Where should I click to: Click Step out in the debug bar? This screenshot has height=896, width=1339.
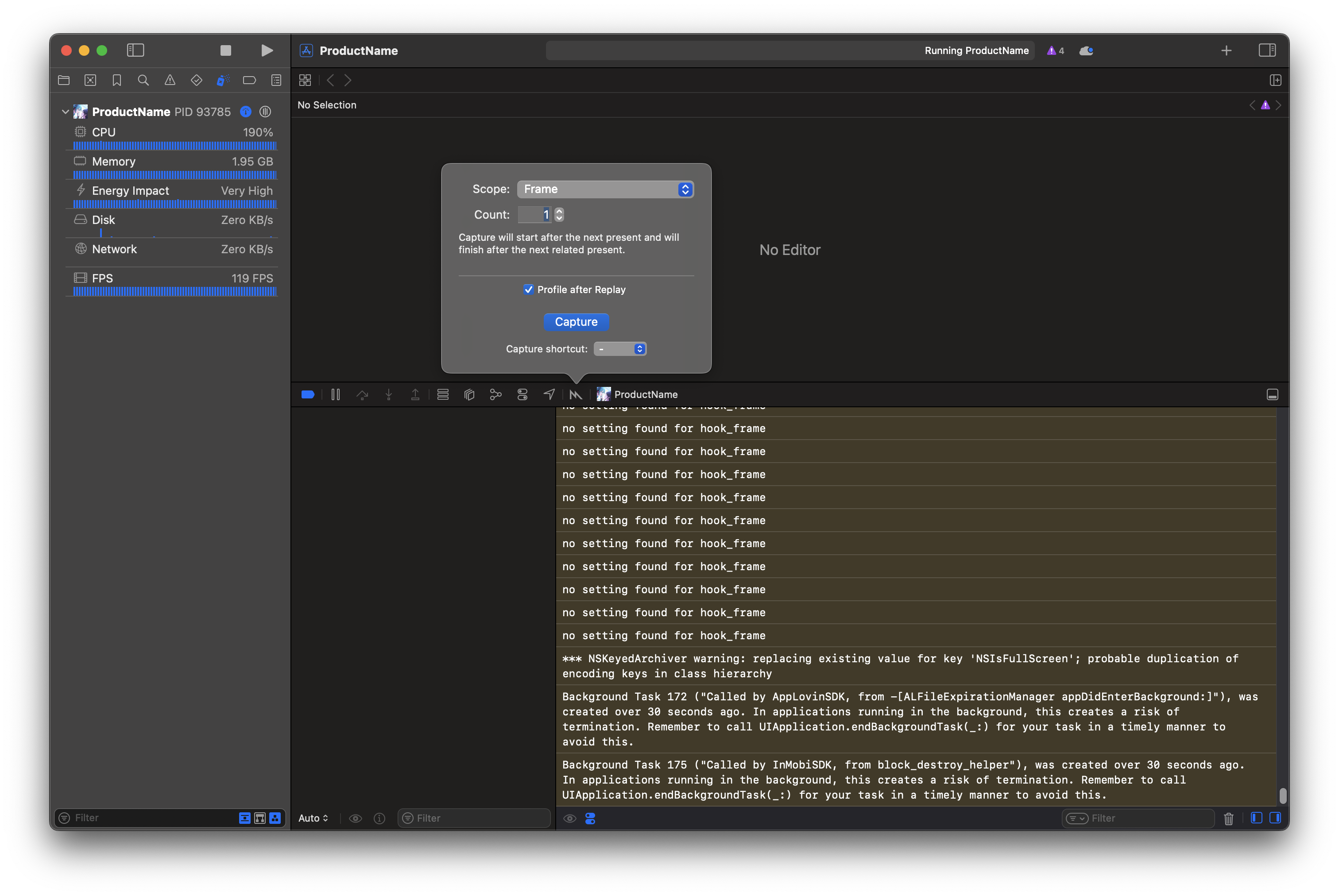(415, 394)
